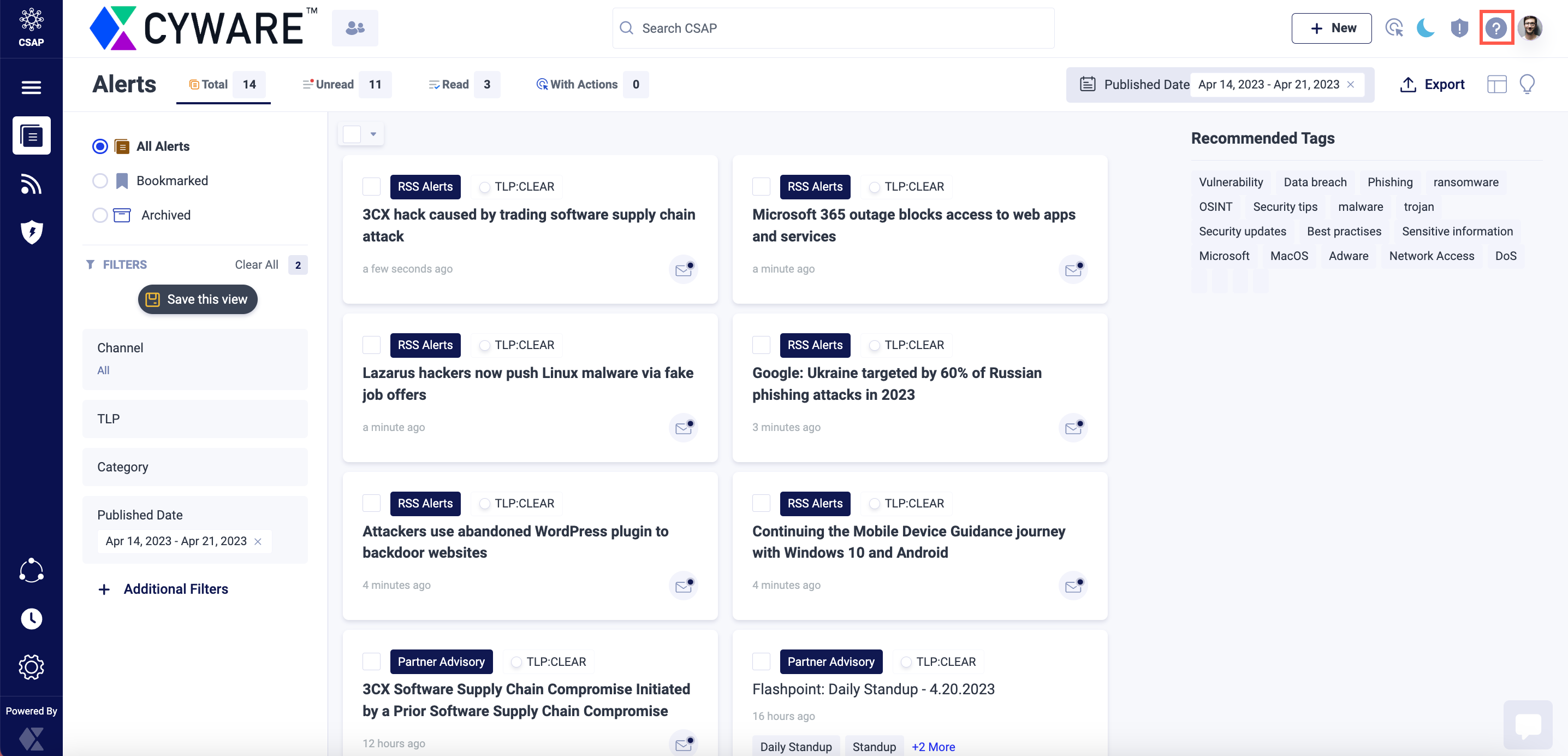Click Save this view button
The image size is (1568, 756).
[197, 299]
